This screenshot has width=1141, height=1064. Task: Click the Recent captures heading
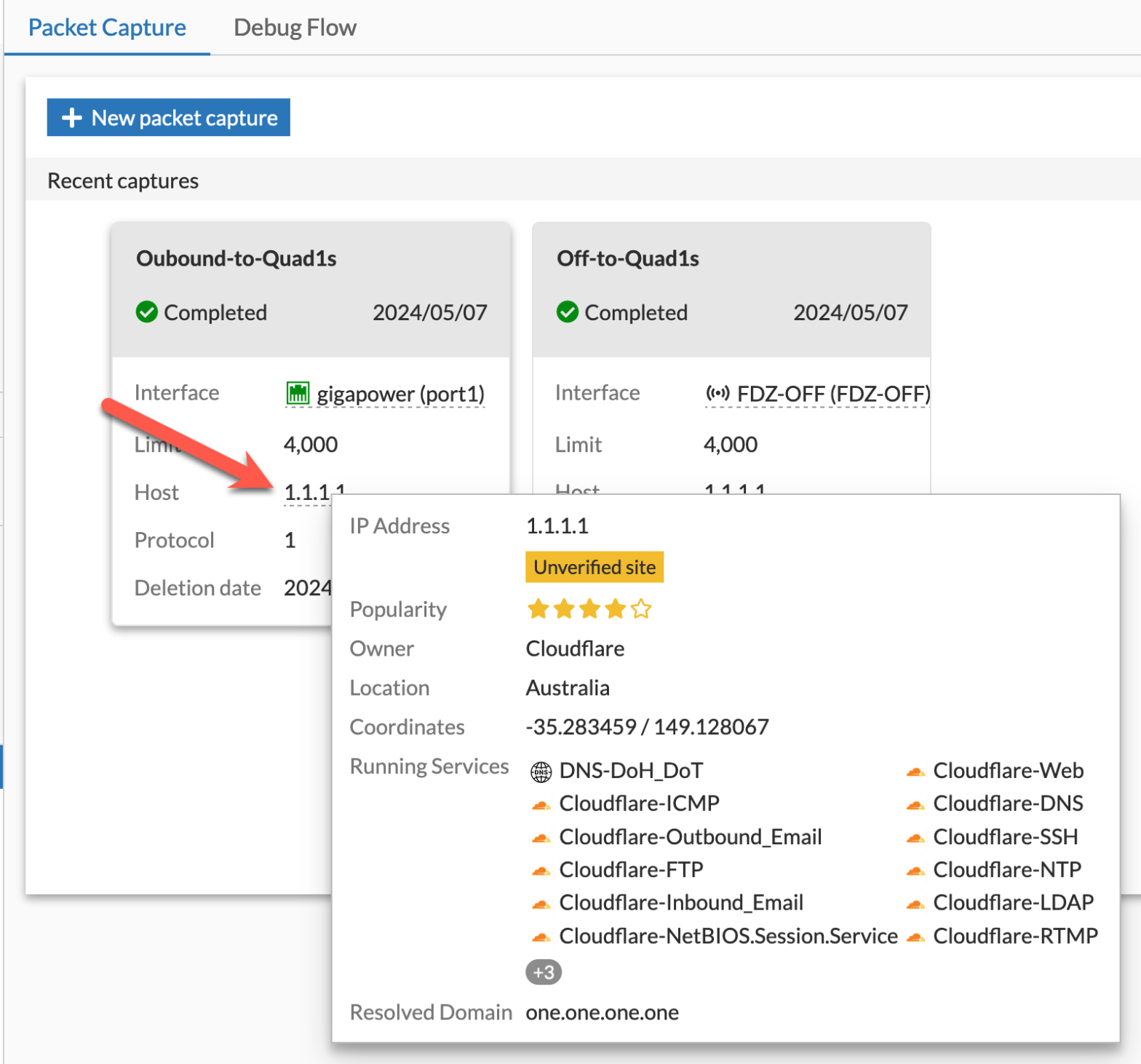pos(123,180)
